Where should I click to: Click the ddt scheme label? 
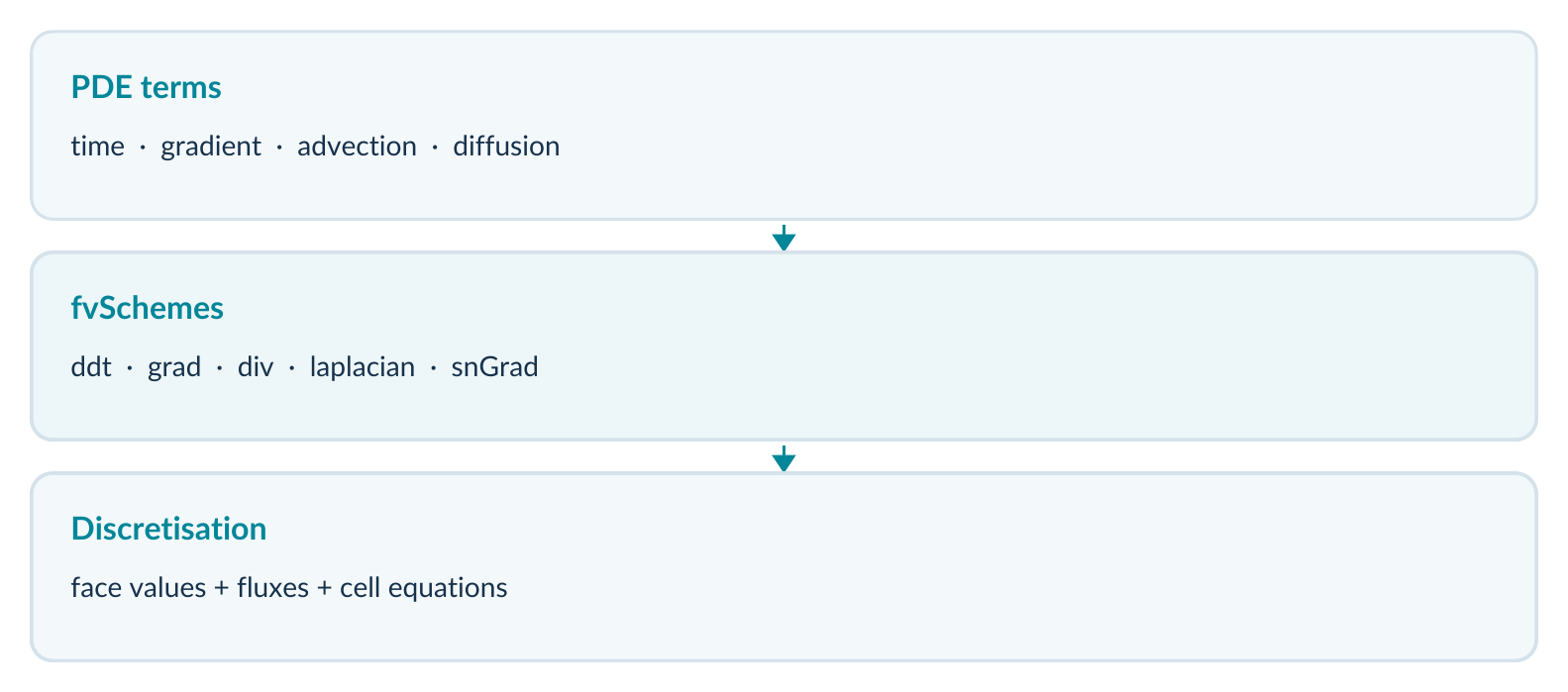[x=91, y=367]
